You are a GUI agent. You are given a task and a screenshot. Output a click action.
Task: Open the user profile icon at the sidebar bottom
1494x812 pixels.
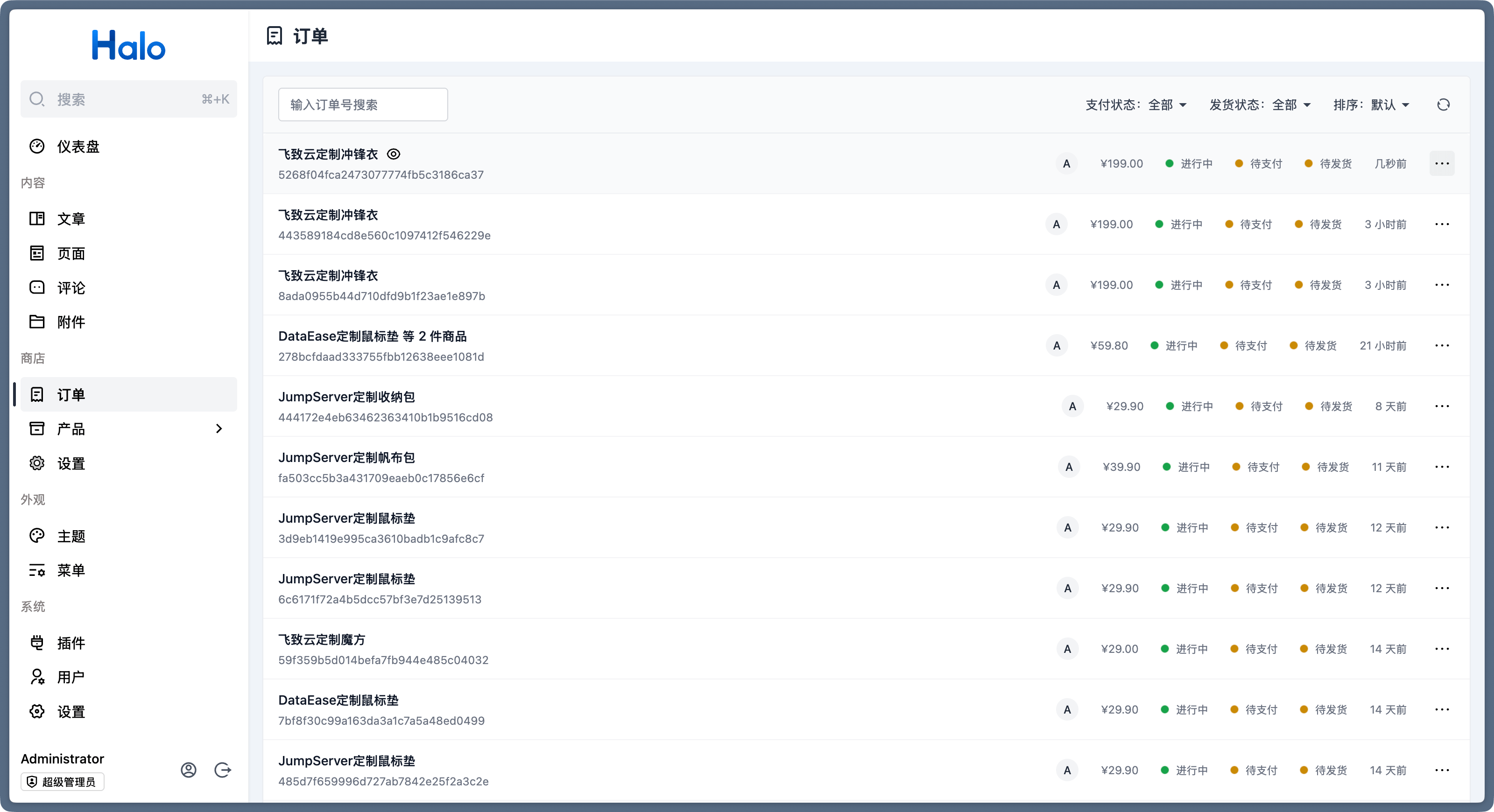coord(189,770)
